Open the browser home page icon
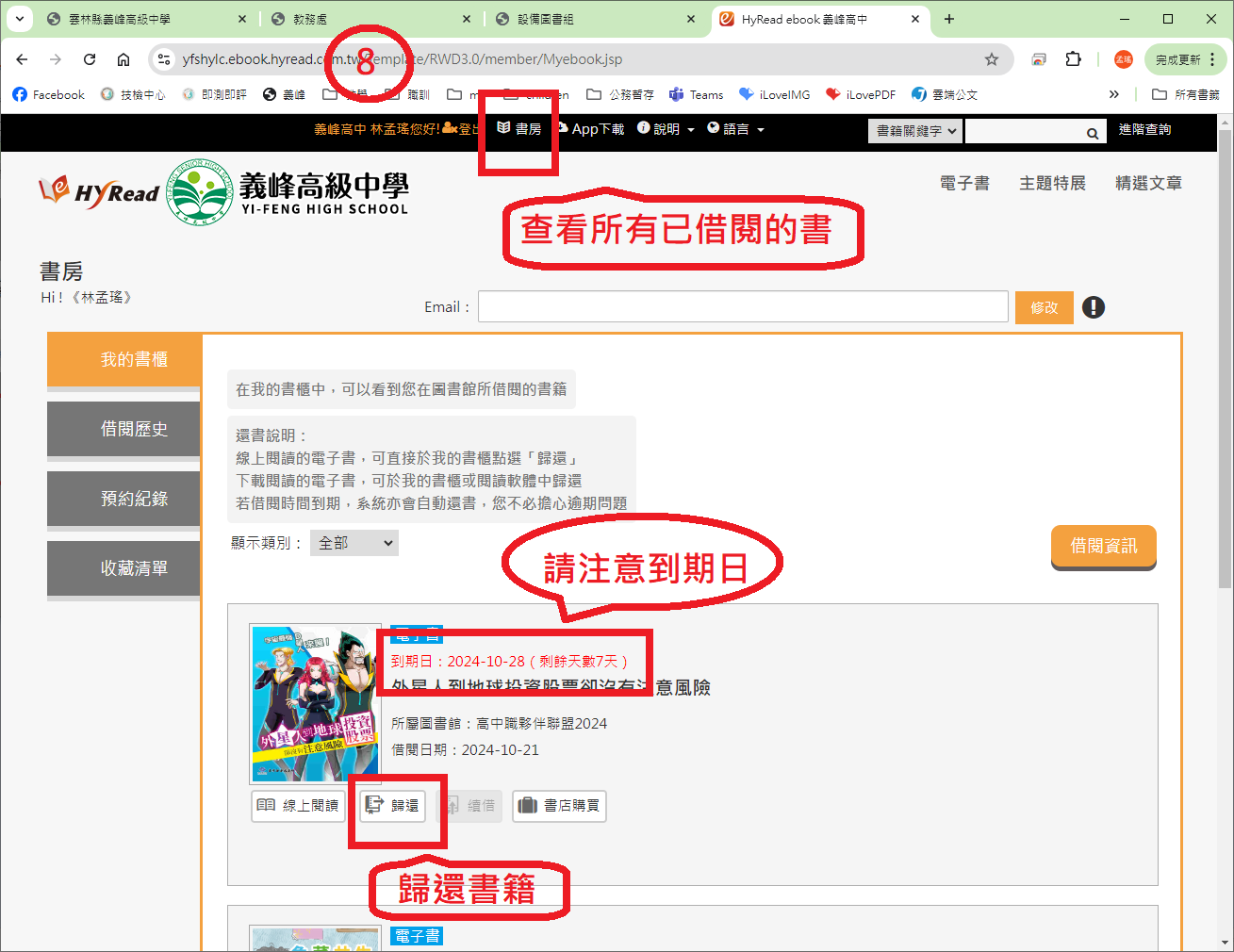The width and height of the screenshot is (1234, 952). [x=123, y=59]
